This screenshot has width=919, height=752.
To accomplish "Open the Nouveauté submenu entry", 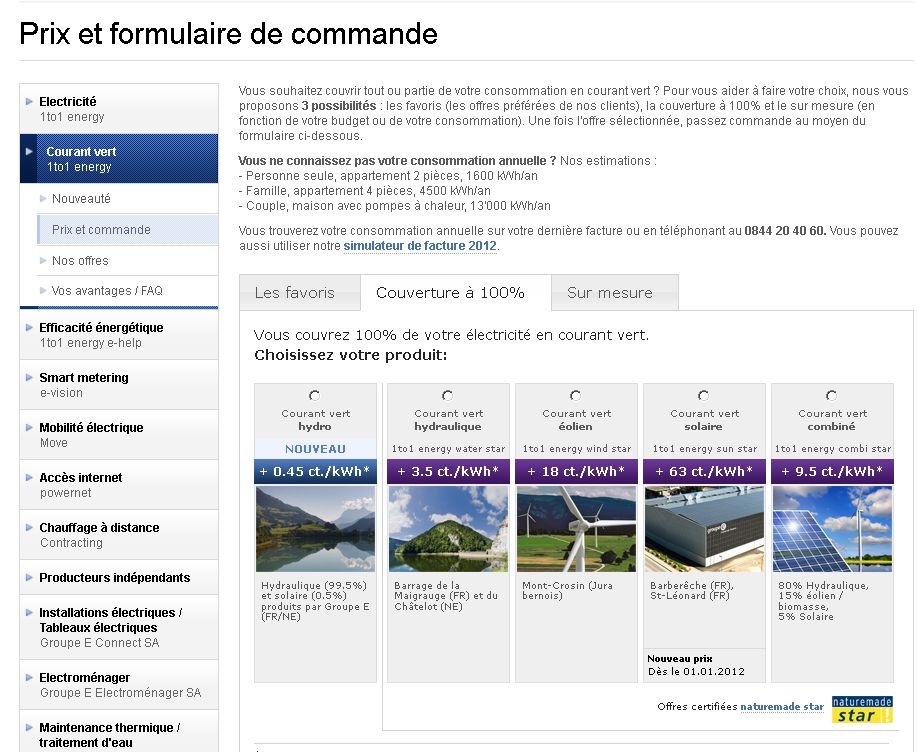I will coord(127,199).
